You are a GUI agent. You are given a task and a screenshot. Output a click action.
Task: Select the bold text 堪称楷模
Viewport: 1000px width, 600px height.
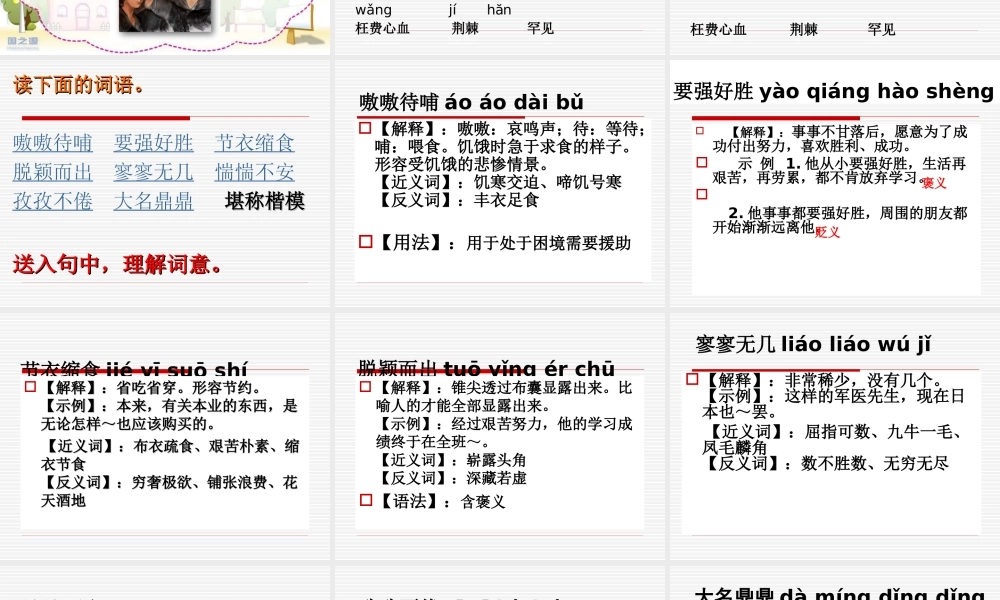coord(265,201)
